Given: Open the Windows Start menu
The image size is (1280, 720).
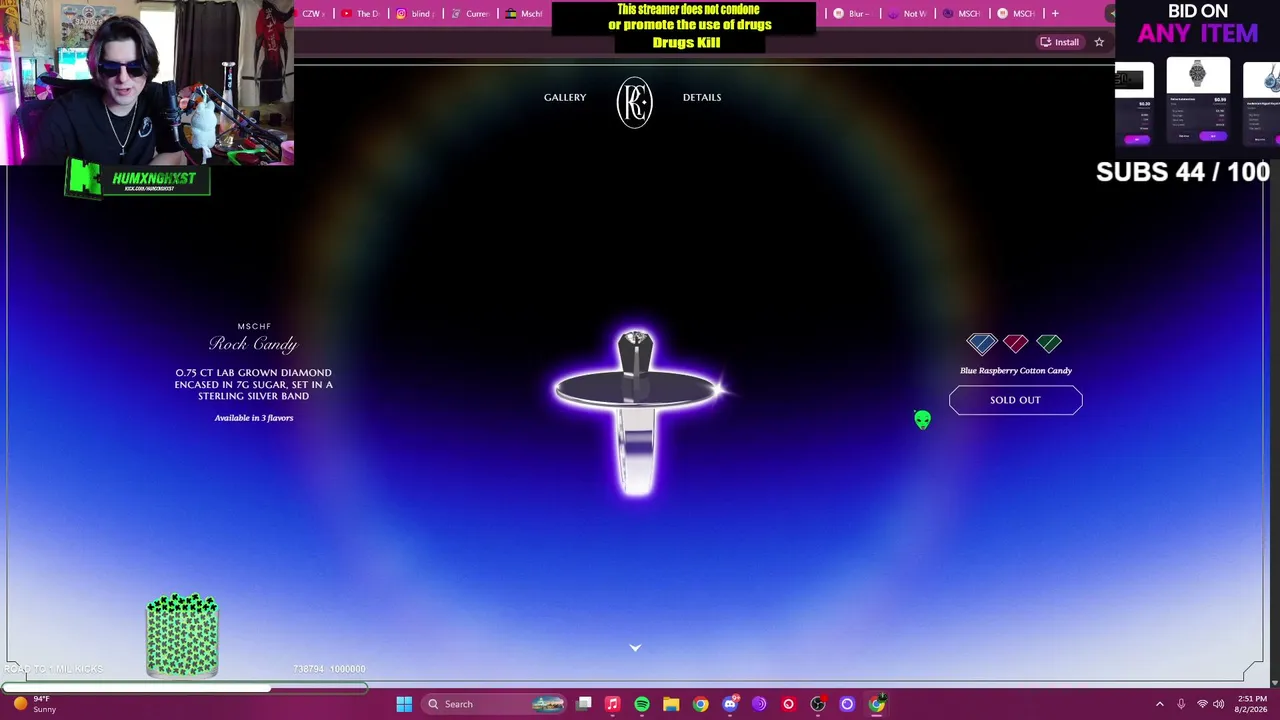Looking at the screenshot, I should [404, 704].
